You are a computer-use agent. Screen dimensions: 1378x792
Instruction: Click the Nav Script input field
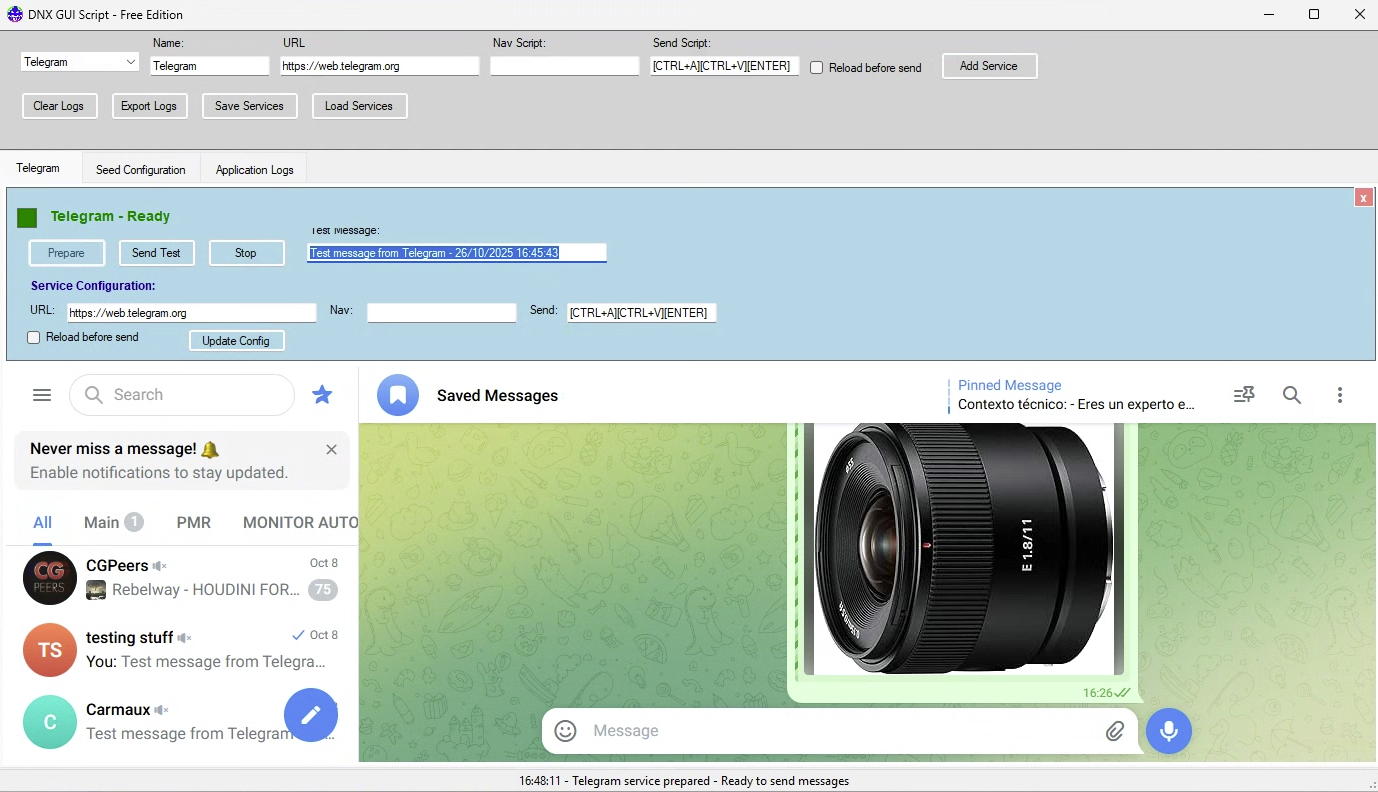565,66
